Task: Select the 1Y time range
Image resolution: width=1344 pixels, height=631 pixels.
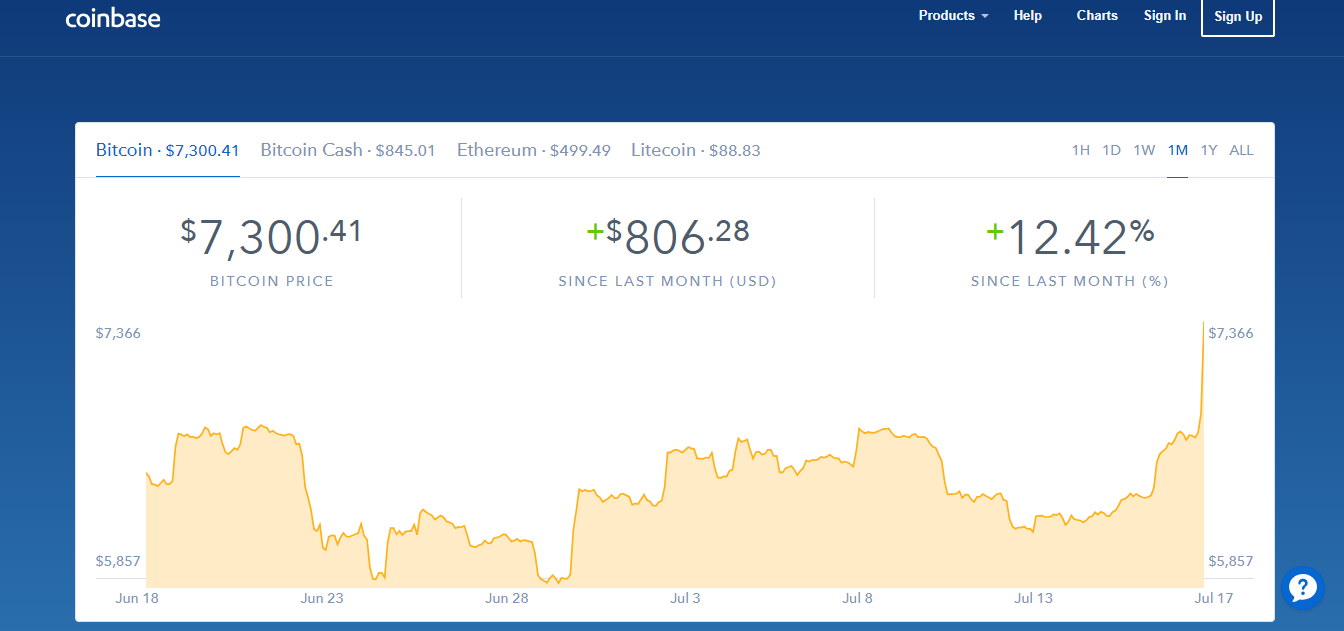Action: (x=1209, y=150)
